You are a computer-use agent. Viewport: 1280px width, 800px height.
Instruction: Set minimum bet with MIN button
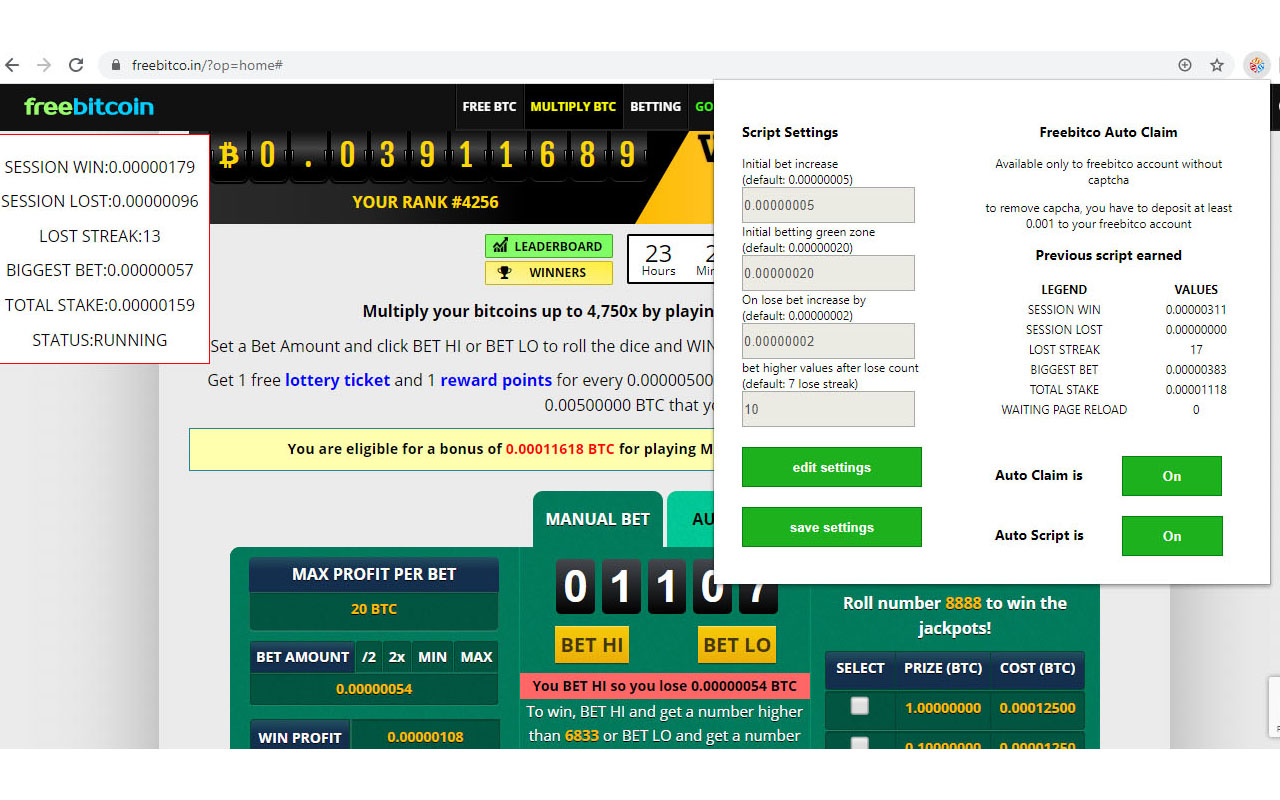tap(432, 657)
